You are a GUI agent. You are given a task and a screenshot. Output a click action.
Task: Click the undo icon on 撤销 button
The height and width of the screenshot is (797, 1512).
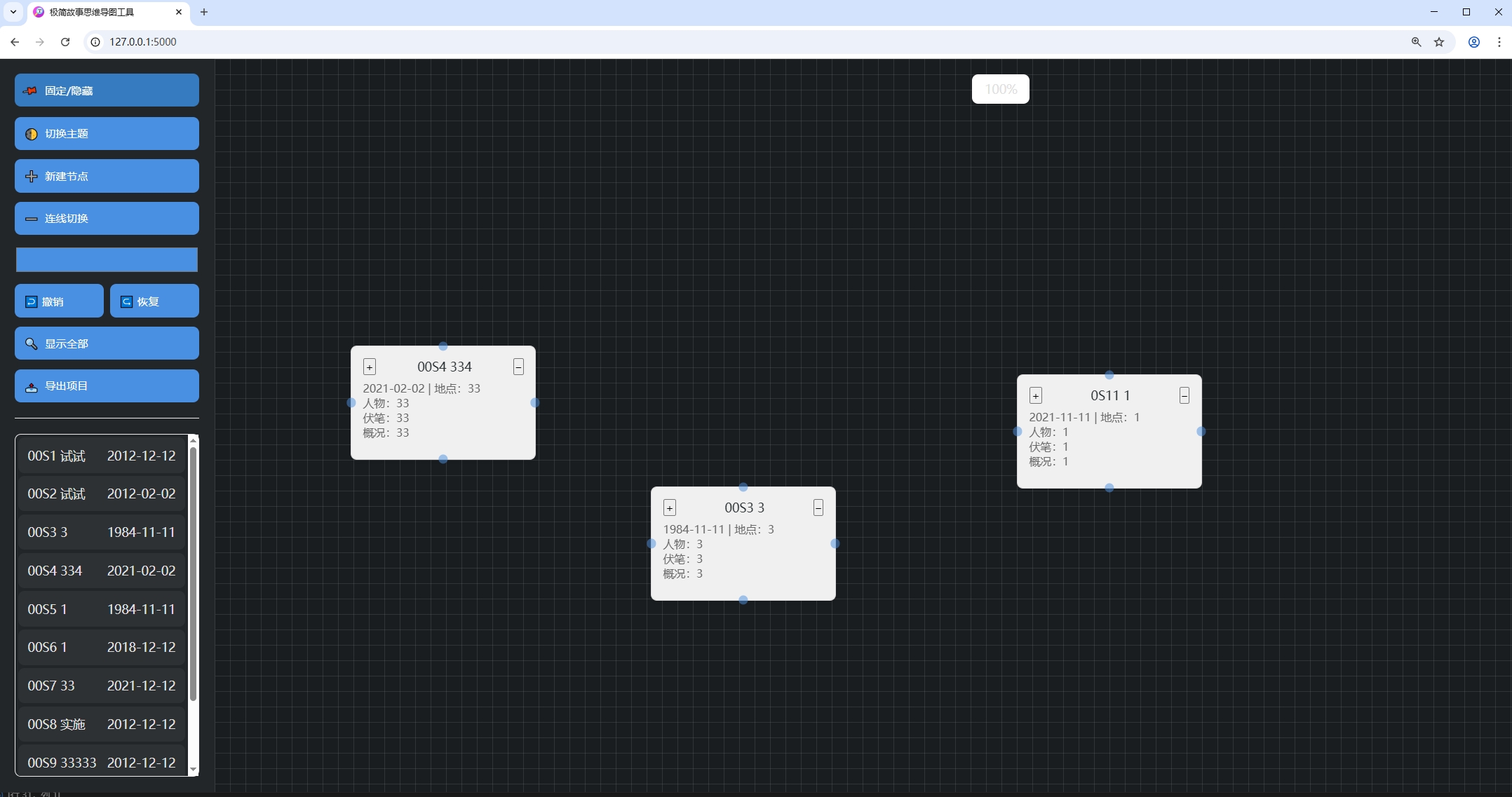click(32, 302)
